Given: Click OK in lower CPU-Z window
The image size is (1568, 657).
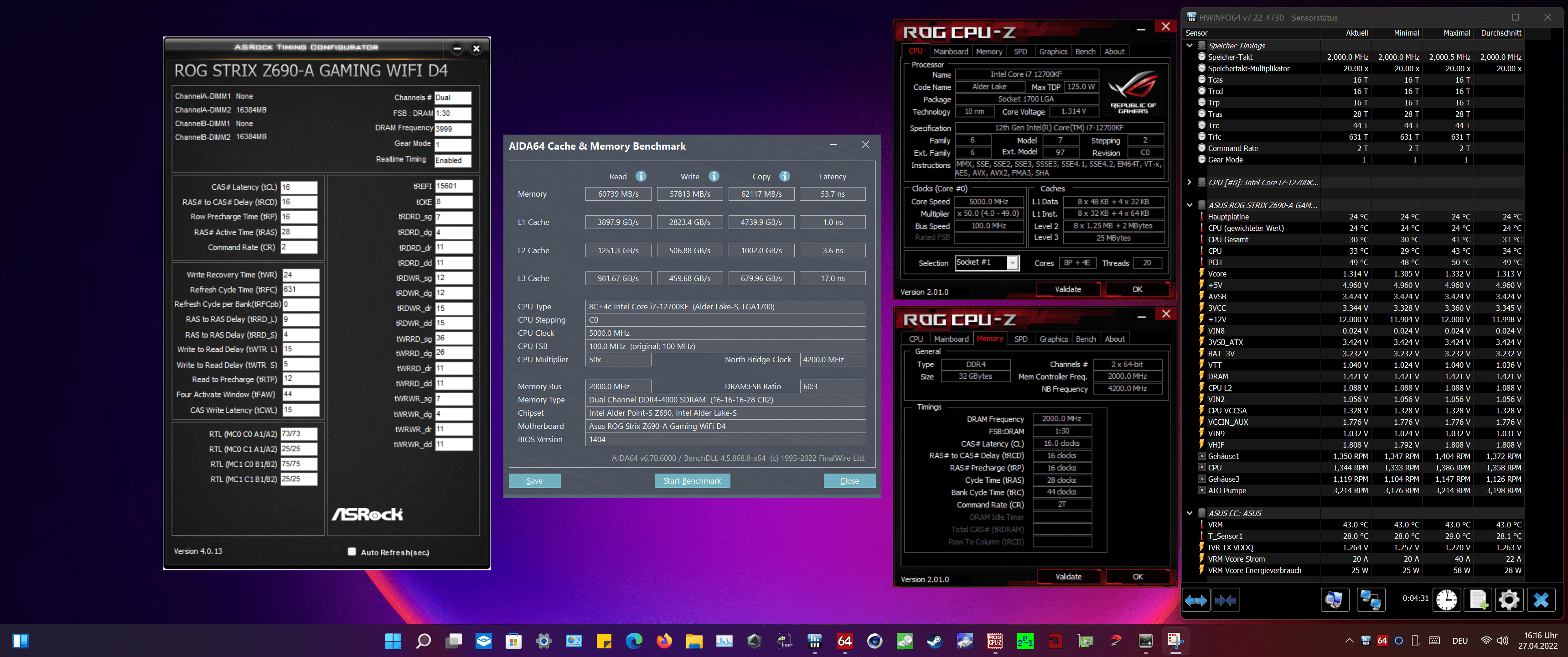Looking at the screenshot, I should point(1137,577).
